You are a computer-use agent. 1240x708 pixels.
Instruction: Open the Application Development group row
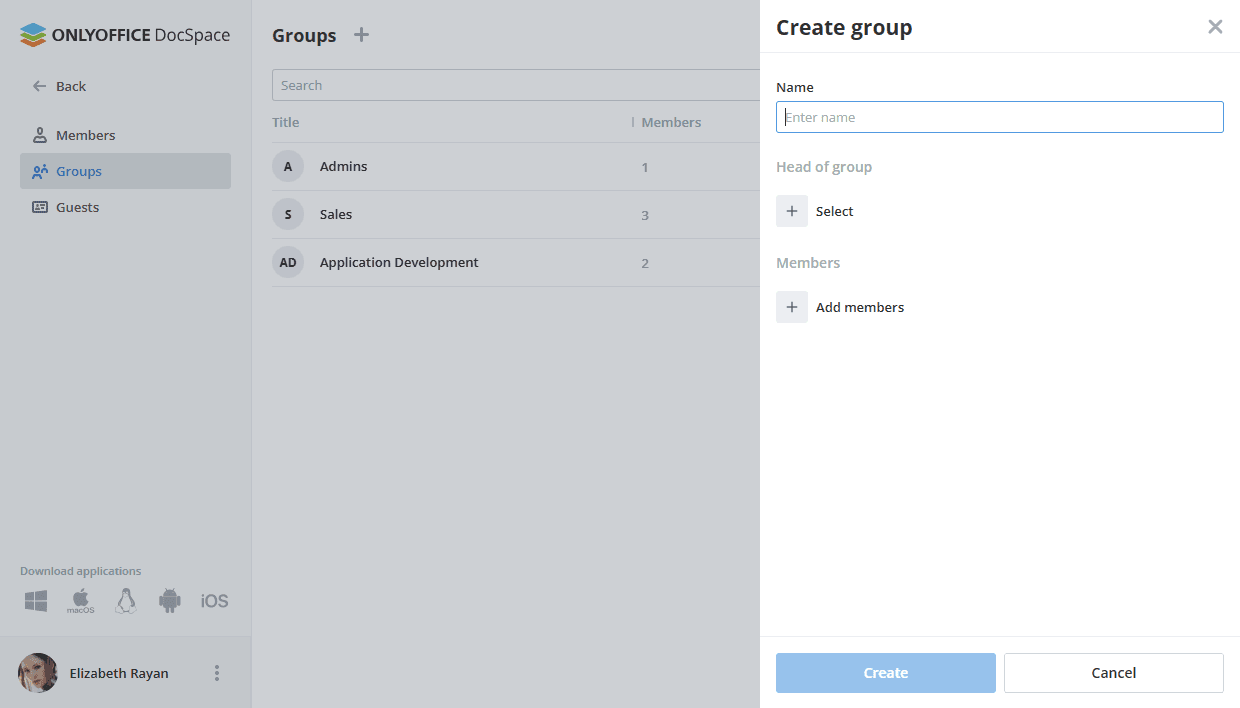tap(399, 263)
